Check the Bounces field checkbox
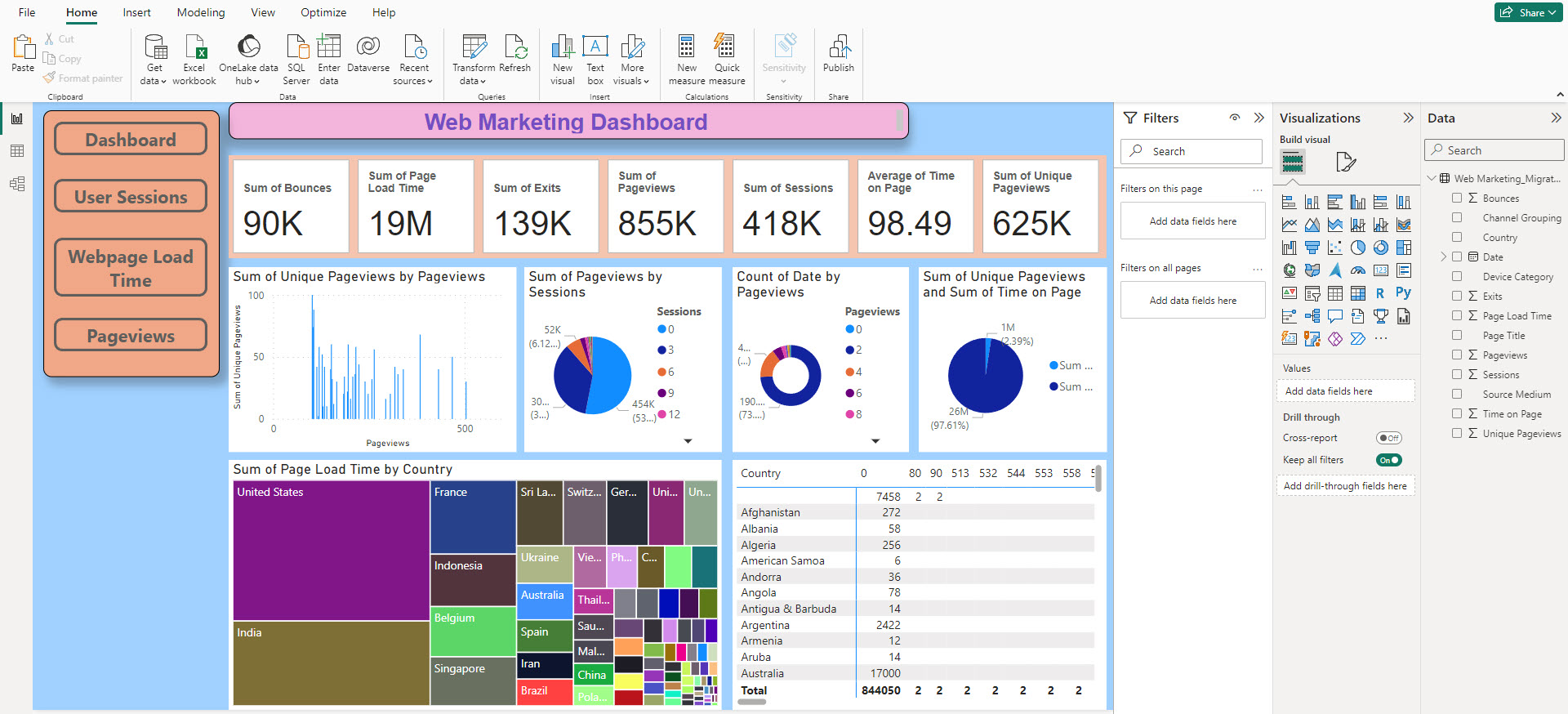1568x714 pixels. [1457, 198]
